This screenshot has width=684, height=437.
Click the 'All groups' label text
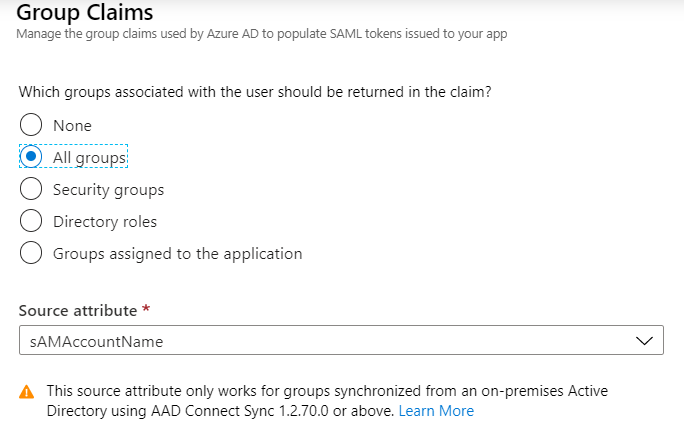click(x=90, y=158)
